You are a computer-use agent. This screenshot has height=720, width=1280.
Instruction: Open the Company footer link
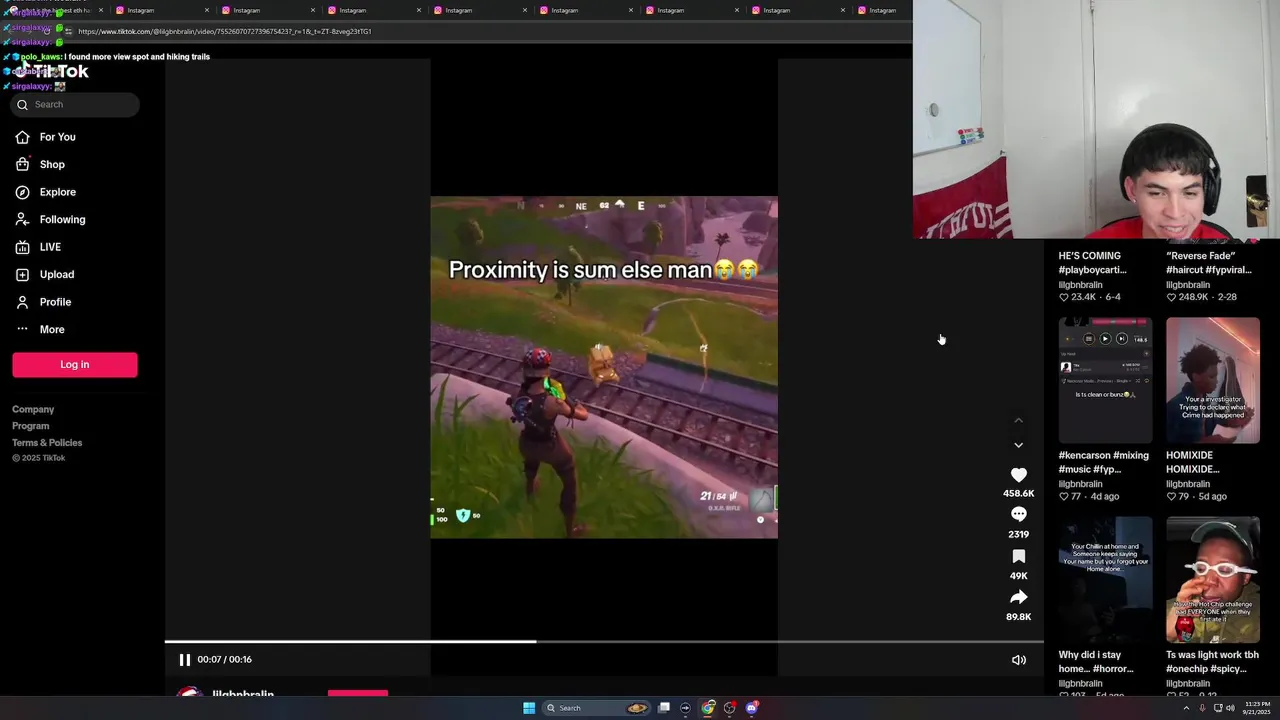click(x=33, y=409)
